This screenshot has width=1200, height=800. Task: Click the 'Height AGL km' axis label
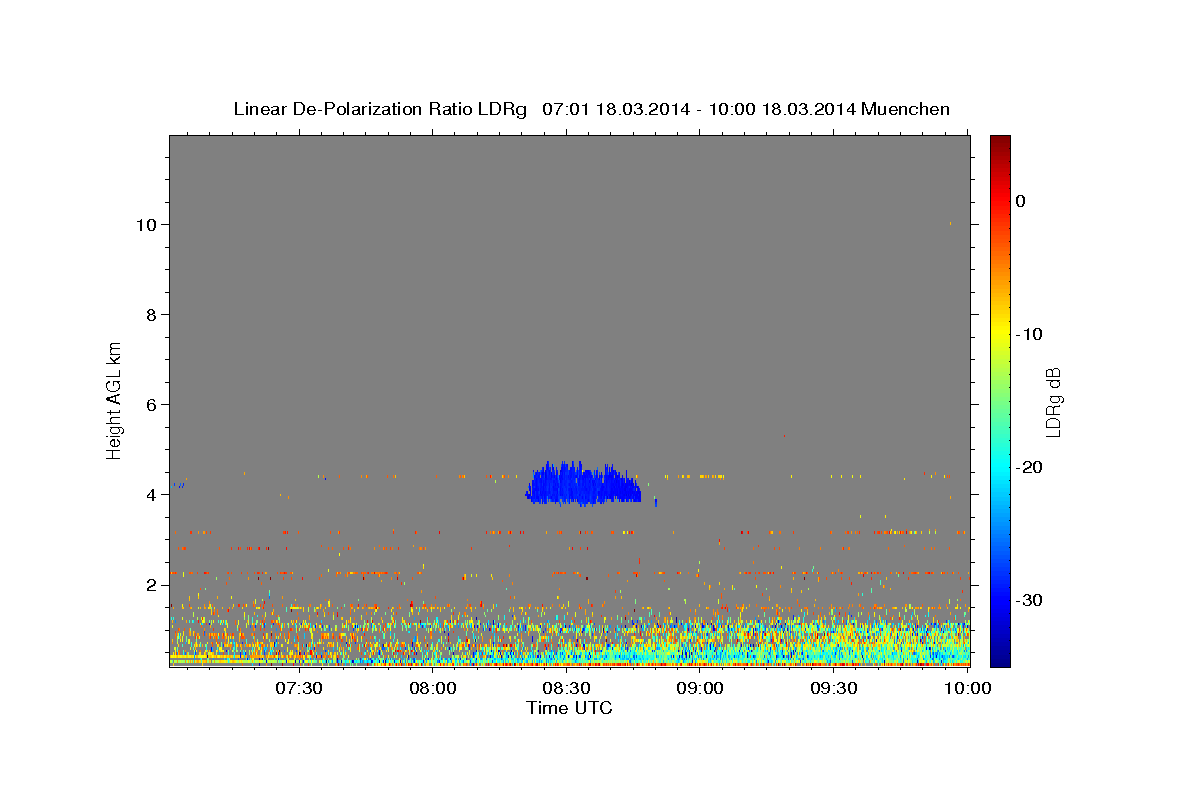click(114, 400)
